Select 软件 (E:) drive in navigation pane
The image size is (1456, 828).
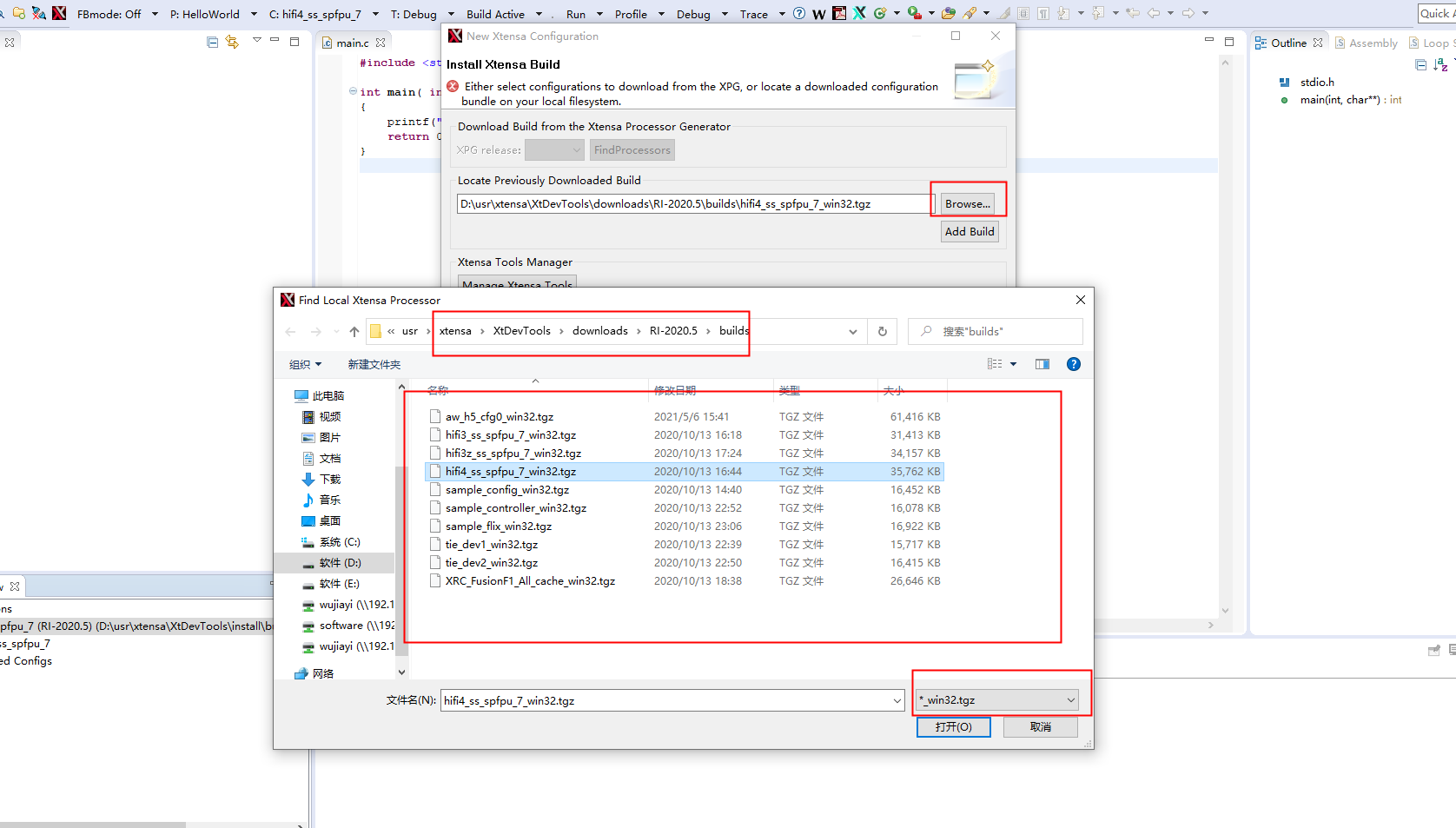click(x=339, y=584)
